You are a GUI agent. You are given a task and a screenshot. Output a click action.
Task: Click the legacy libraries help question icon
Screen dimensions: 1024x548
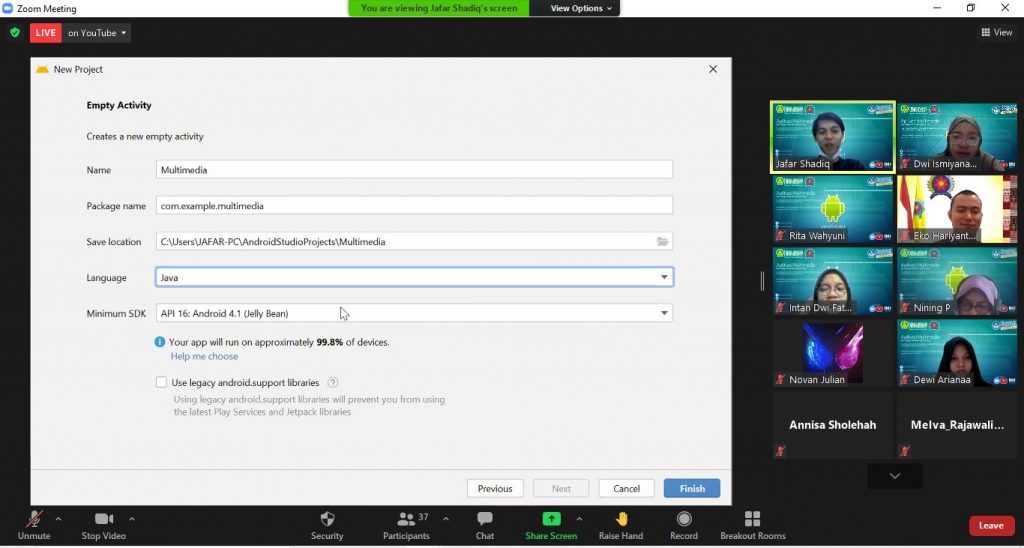[333, 383]
